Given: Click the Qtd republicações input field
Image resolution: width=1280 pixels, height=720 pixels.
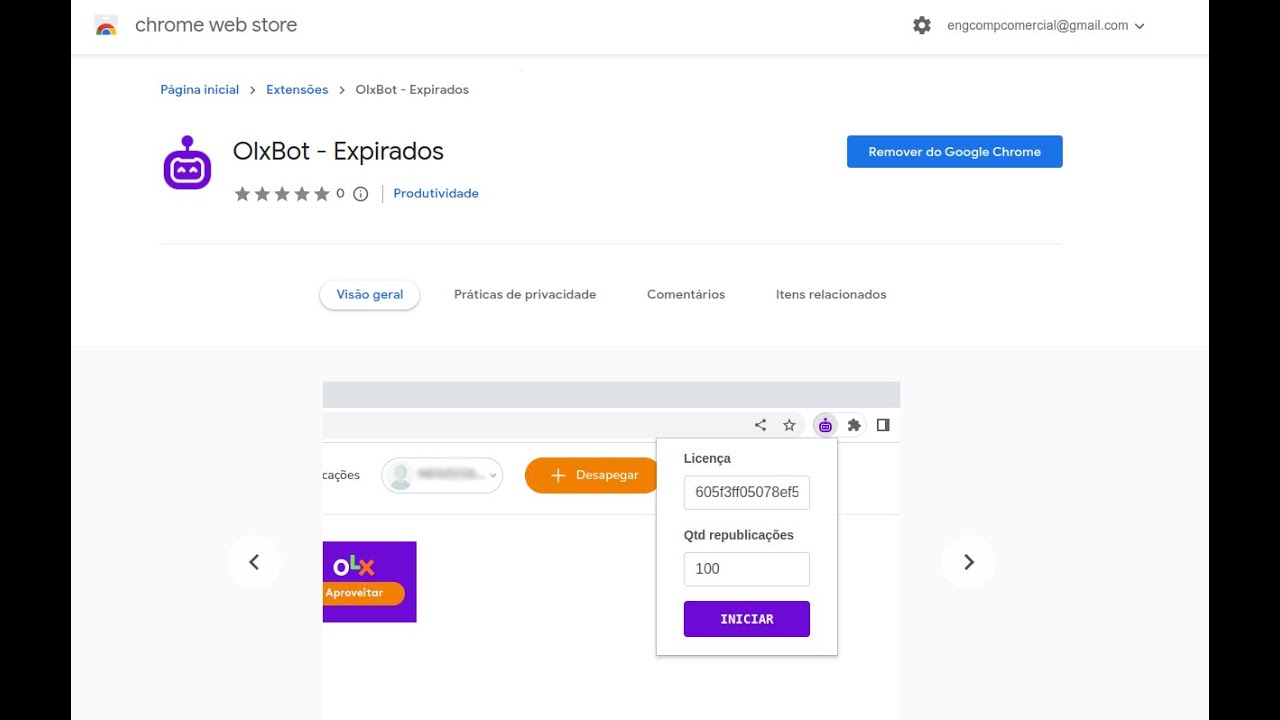Looking at the screenshot, I should click(747, 569).
